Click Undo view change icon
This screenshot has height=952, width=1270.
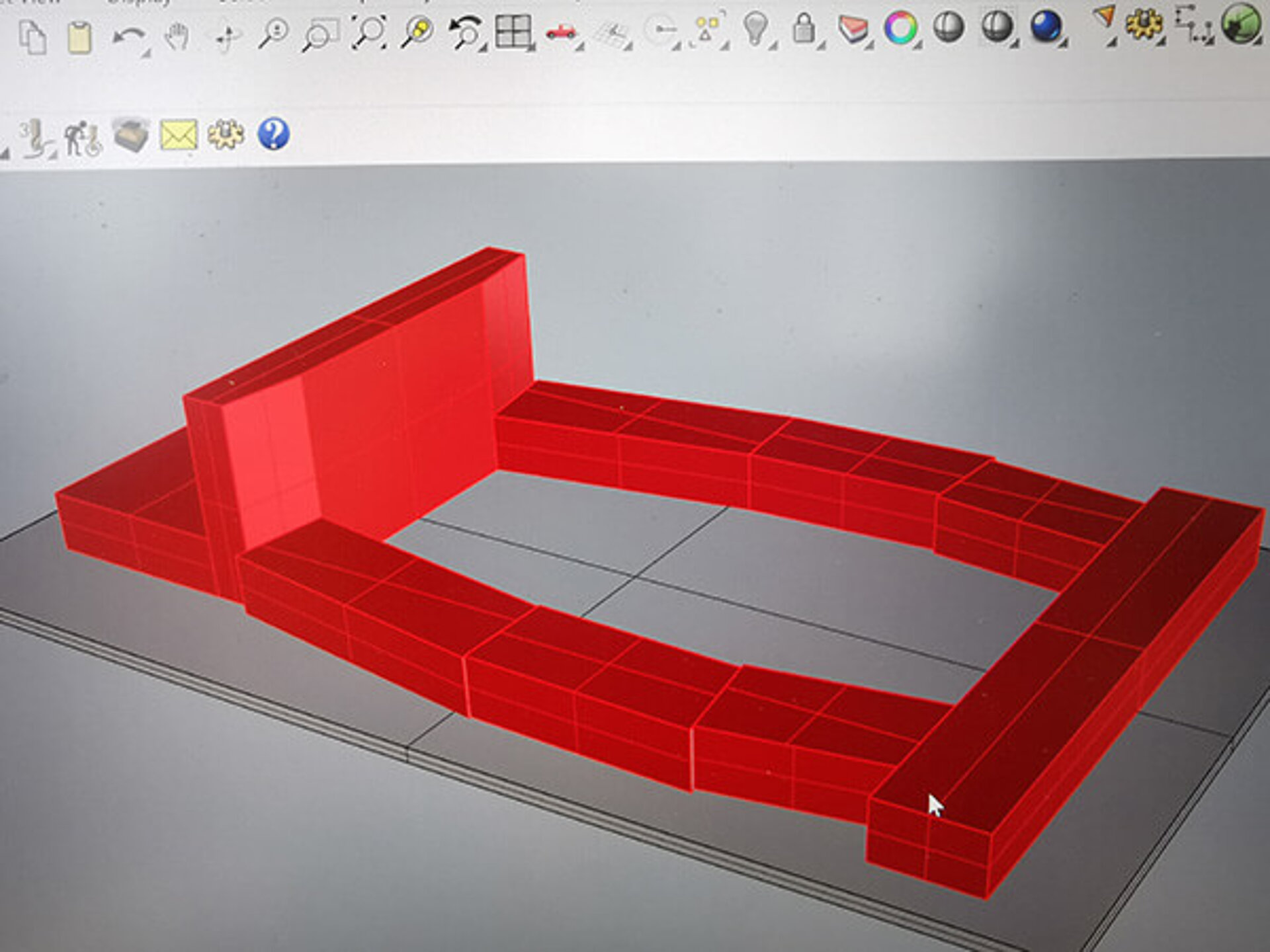pos(466,32)
